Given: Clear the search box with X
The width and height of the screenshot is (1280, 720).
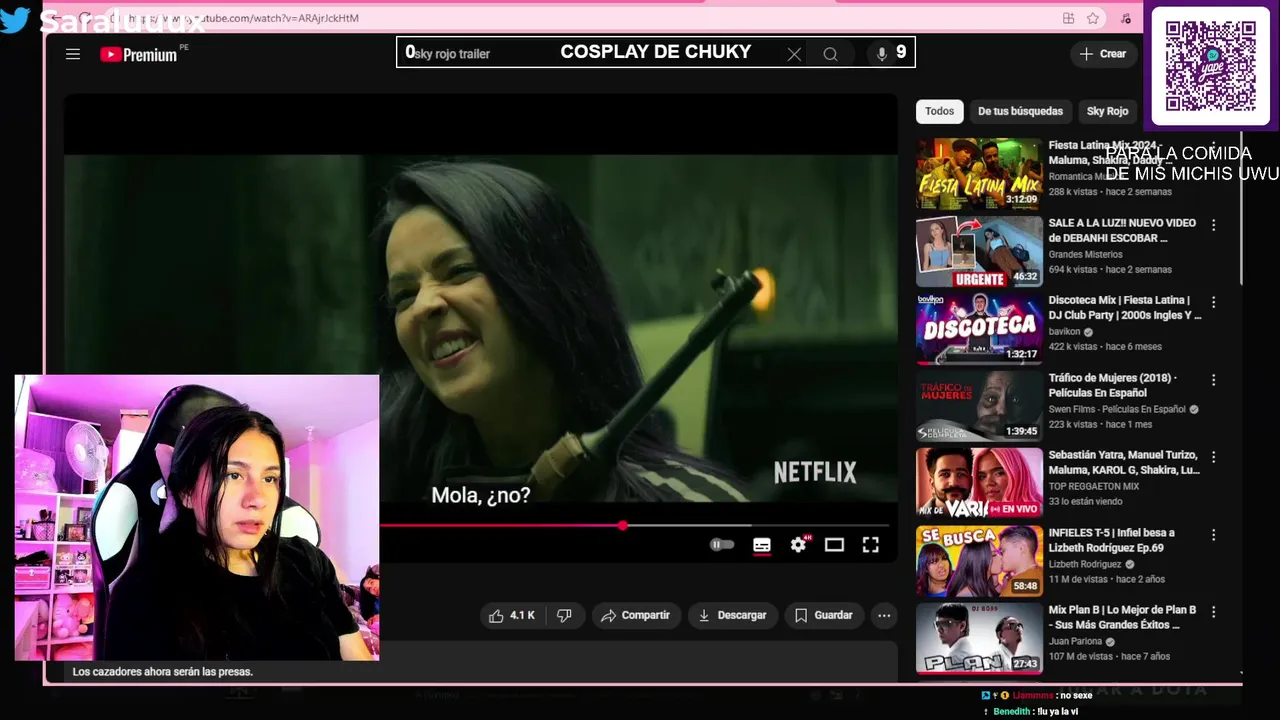Looking at the screenshot, I should tap(794, 54).
